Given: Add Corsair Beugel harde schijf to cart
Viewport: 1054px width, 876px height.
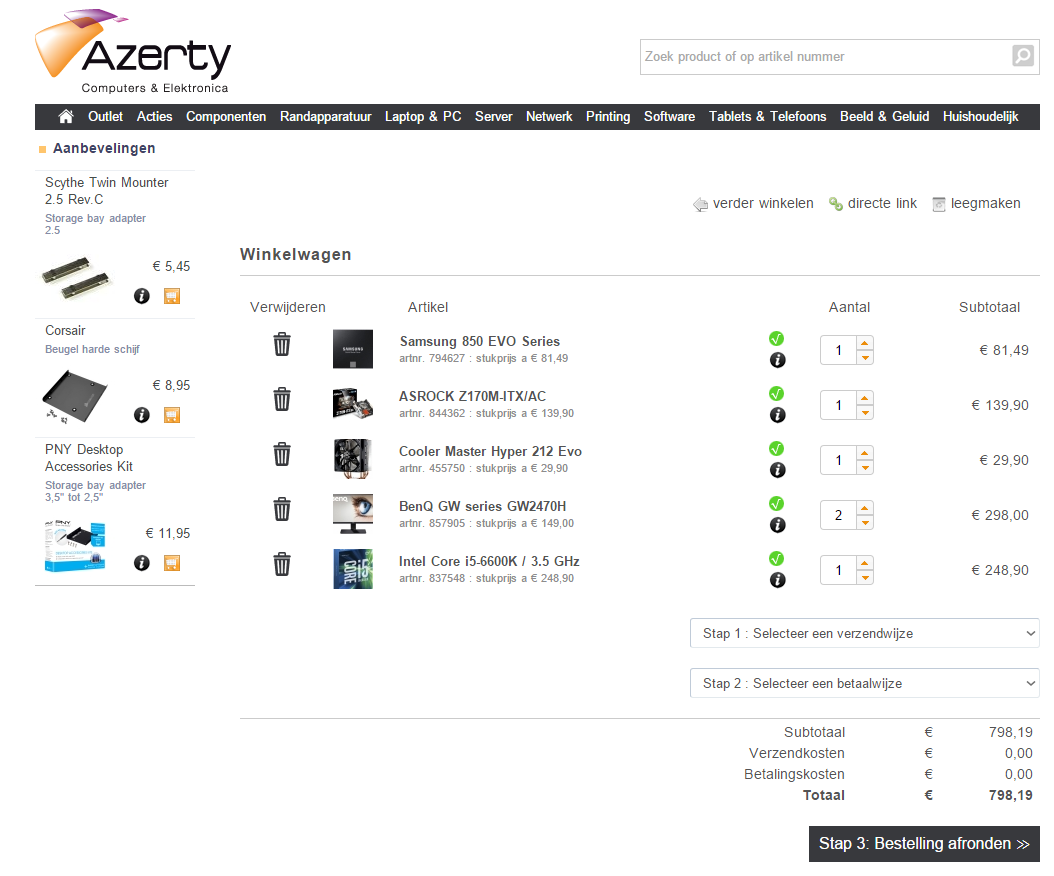Looking at the screenshot, I should 172,415.
